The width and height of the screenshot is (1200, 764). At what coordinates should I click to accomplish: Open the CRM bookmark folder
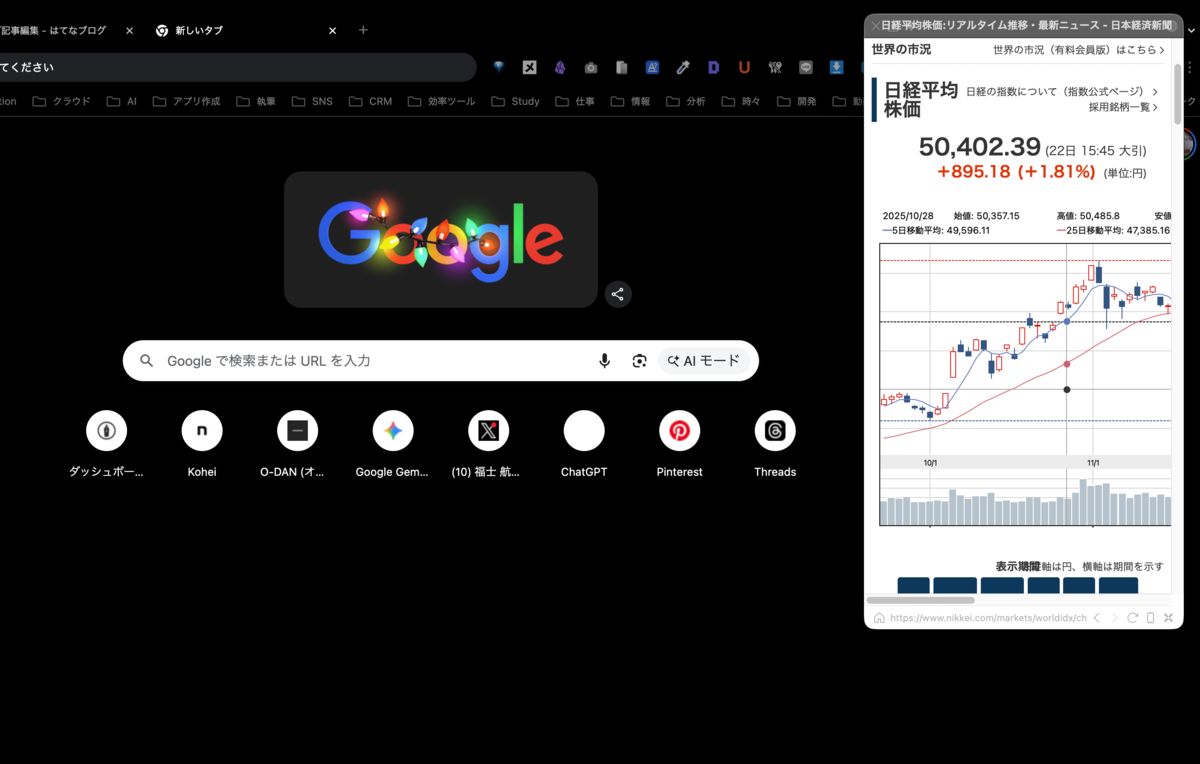pos(370,101)
